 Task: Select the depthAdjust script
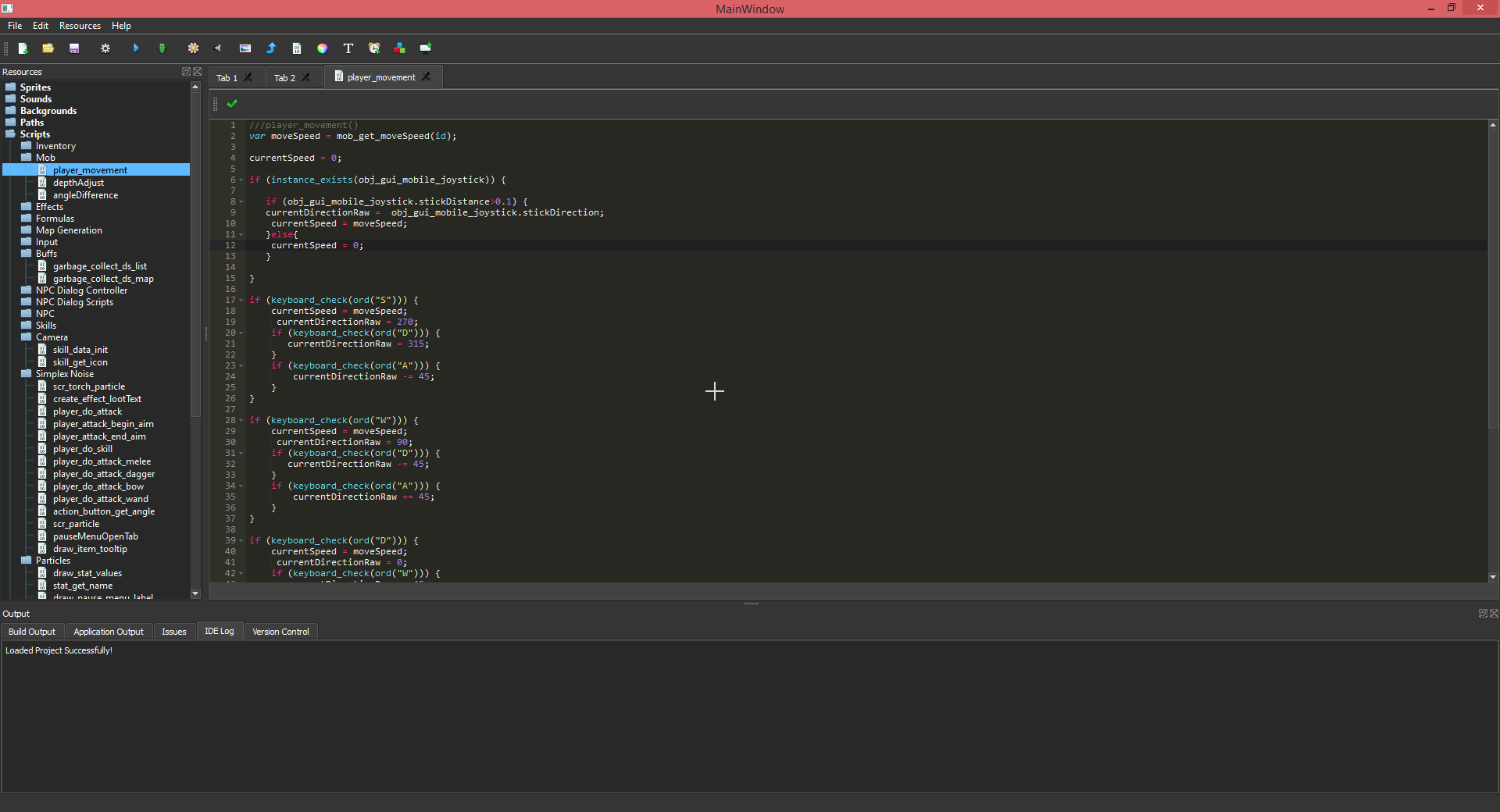click(78, 183)
